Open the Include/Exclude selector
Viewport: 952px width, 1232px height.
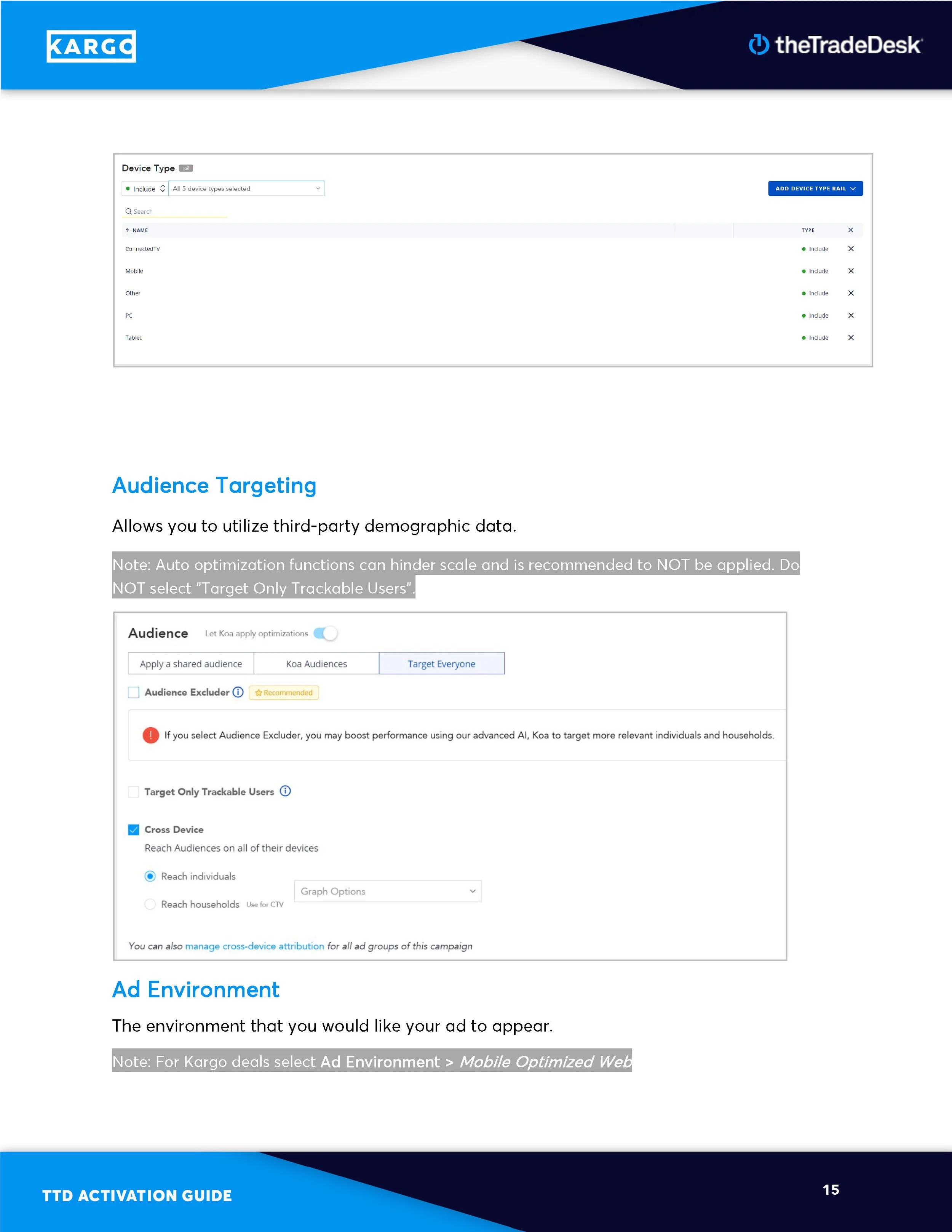(145, 189)
